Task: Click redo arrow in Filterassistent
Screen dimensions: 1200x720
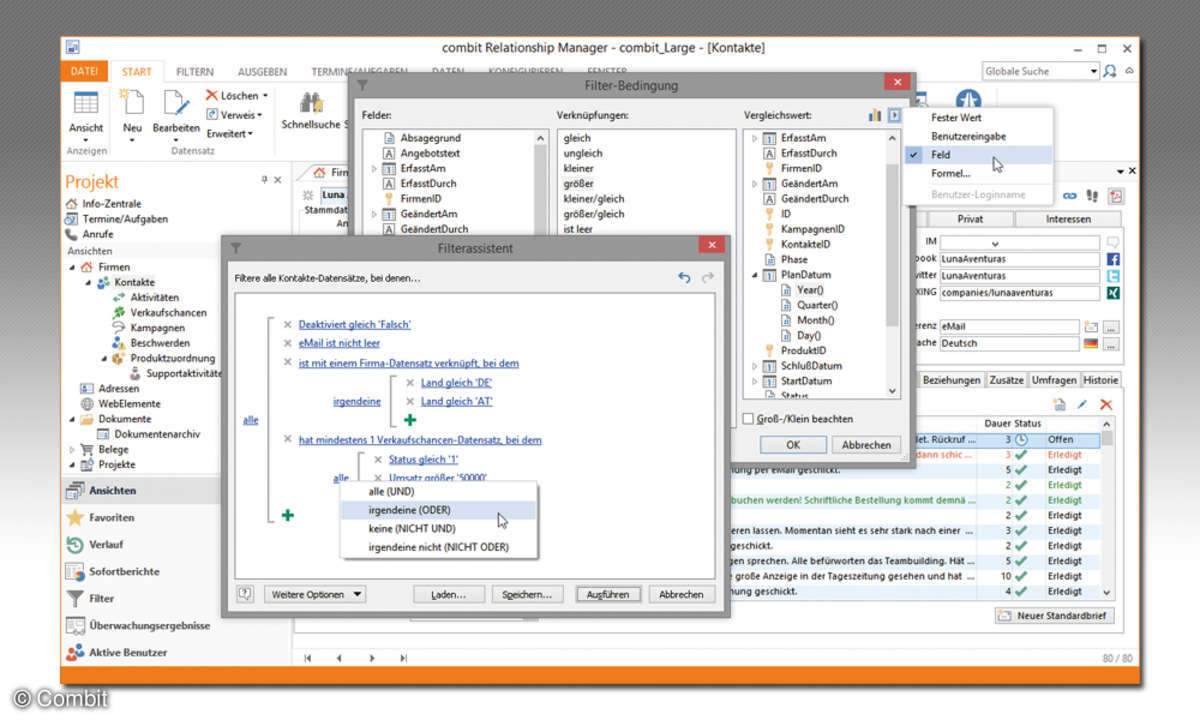Action: pos(708,277)
